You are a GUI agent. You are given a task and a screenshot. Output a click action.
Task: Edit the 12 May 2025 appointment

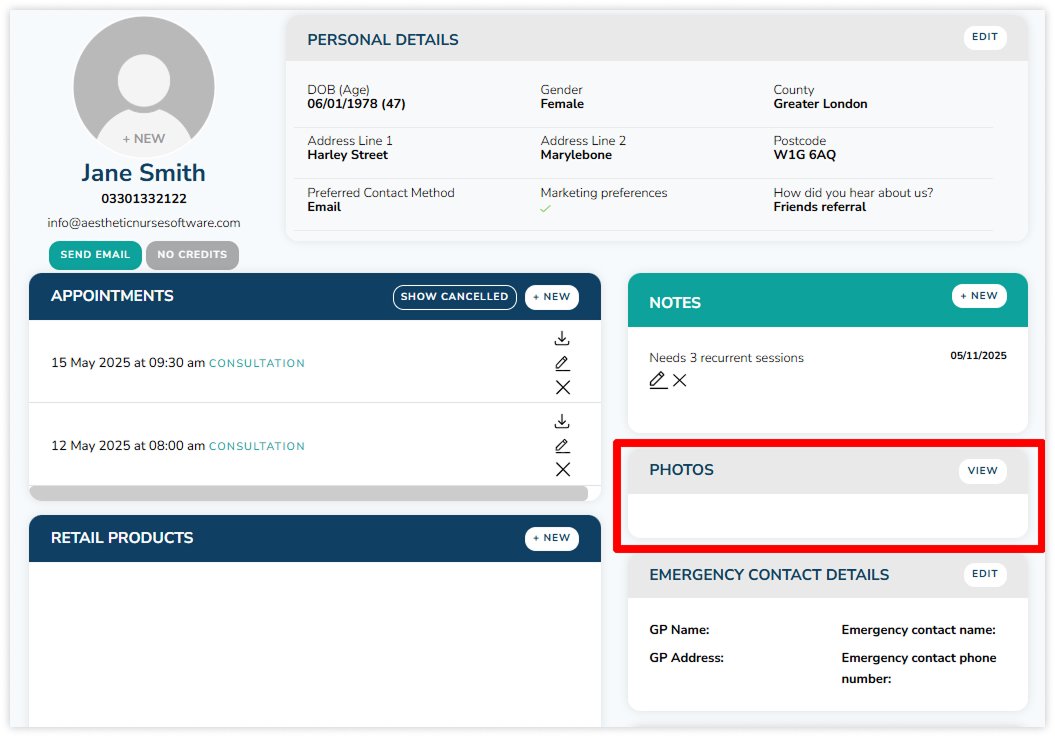tap(562, 446)
